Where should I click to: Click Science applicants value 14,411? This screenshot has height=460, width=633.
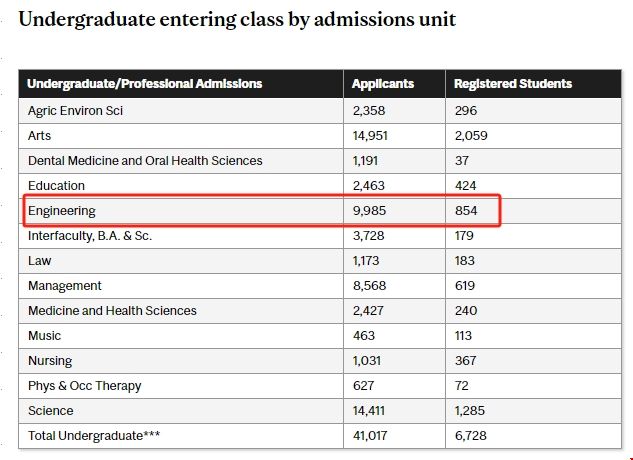(x=370, y=411)
